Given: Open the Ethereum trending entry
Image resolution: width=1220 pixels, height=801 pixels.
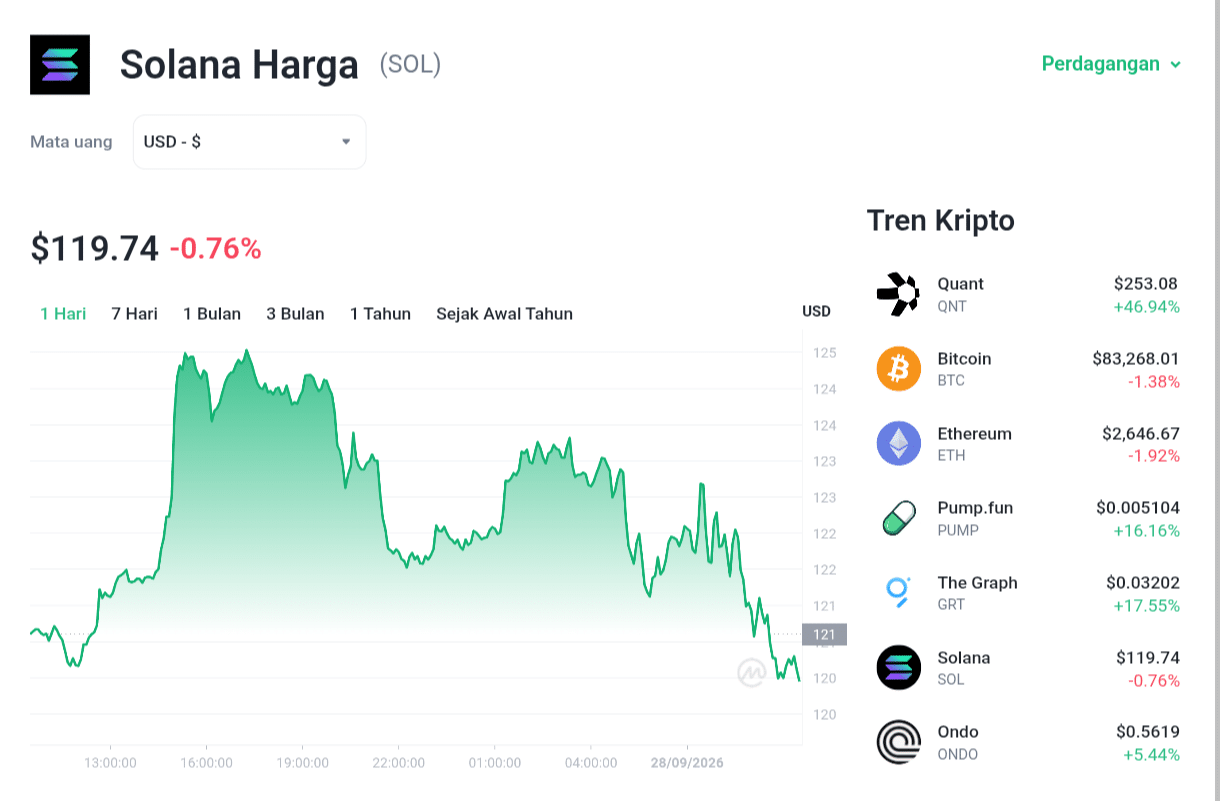Looking at the screenshot, I should tap(1028, 444).
